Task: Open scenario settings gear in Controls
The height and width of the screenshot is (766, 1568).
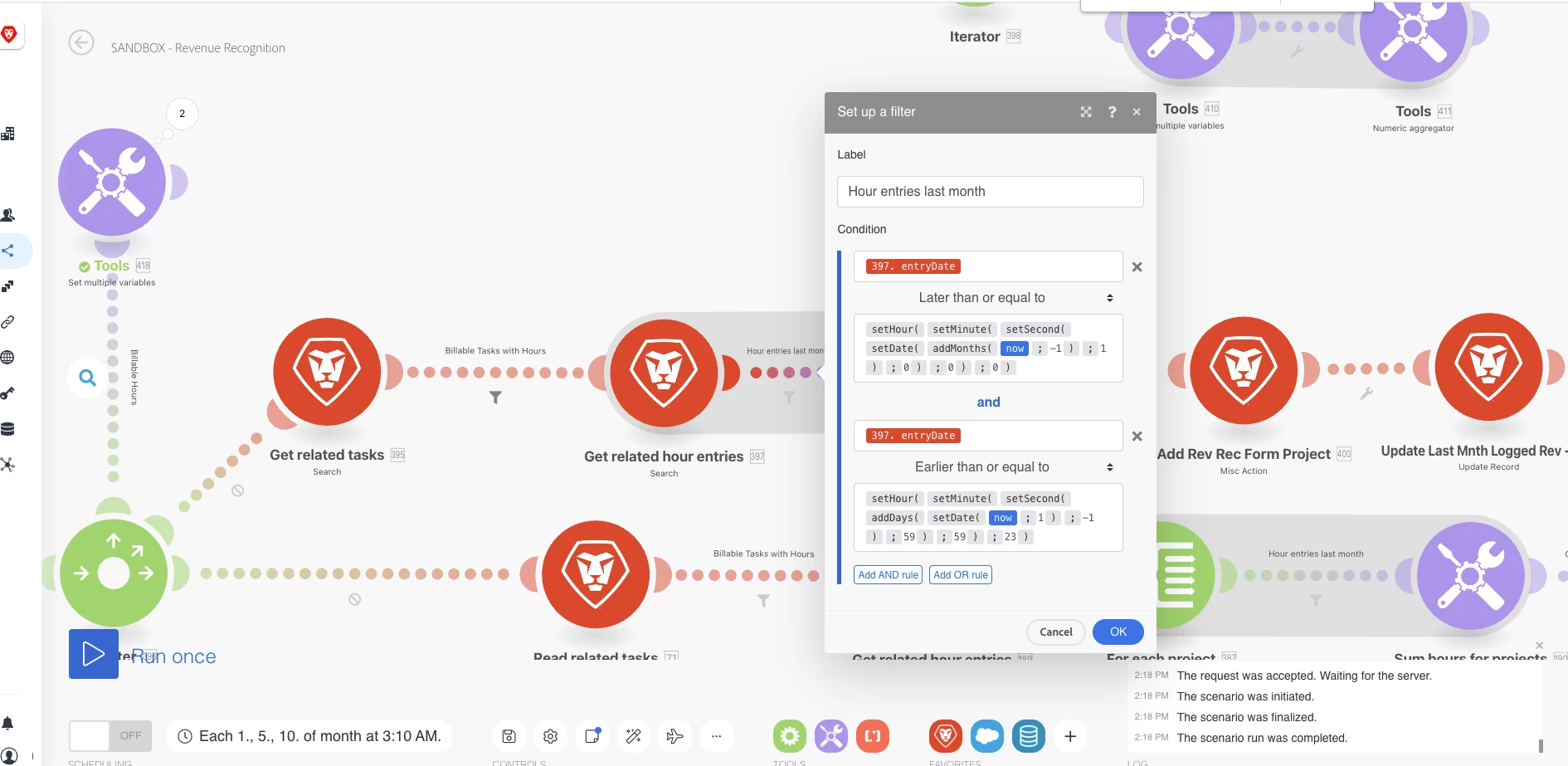Action: pos(550,736)
